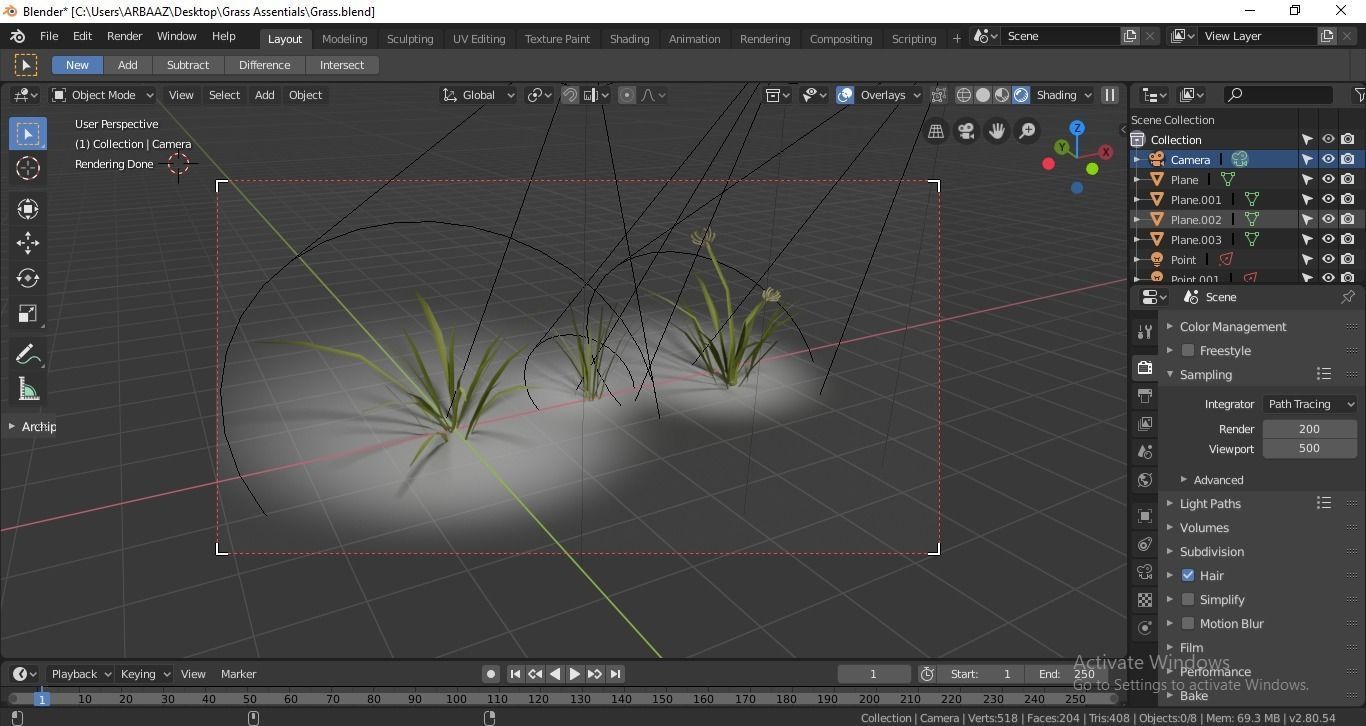
Task: Click the zoom view magnifier icon
Action: pyautogui.click(x=1027, y=131)
